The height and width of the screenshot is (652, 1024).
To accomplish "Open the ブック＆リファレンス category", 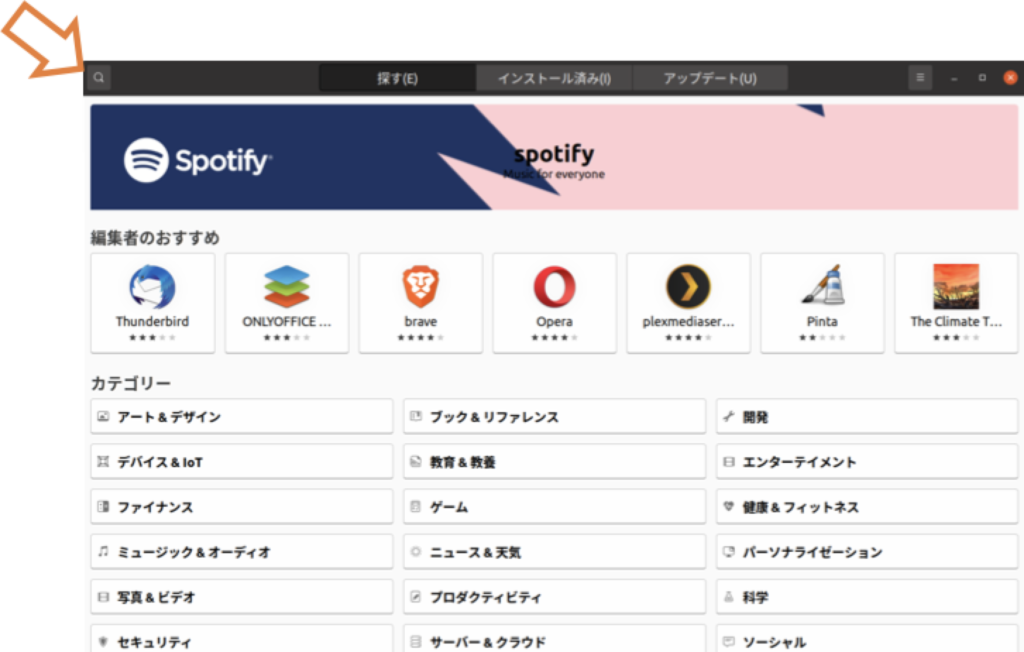I will [x=554, y=416].
